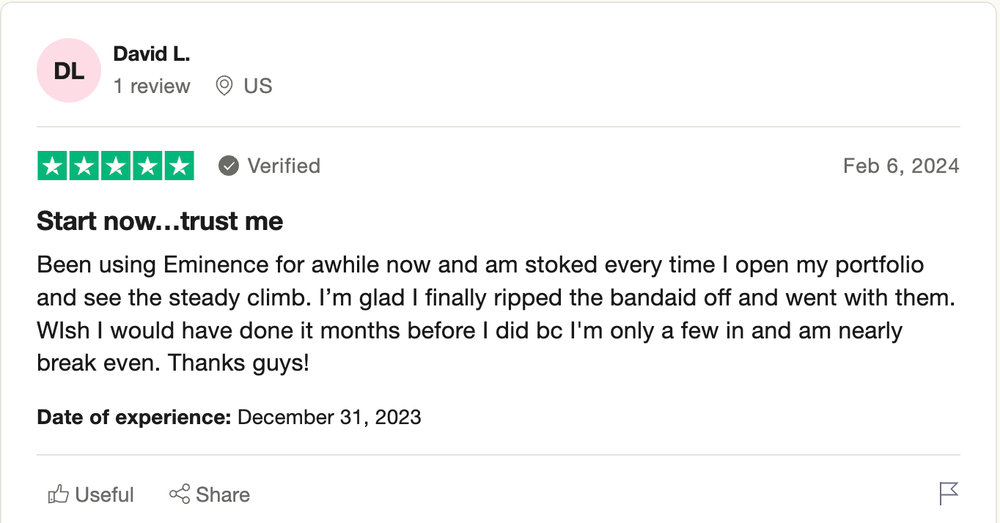Click the third green rating star
Screen dimensions: 1000x523
pos(116,166)
